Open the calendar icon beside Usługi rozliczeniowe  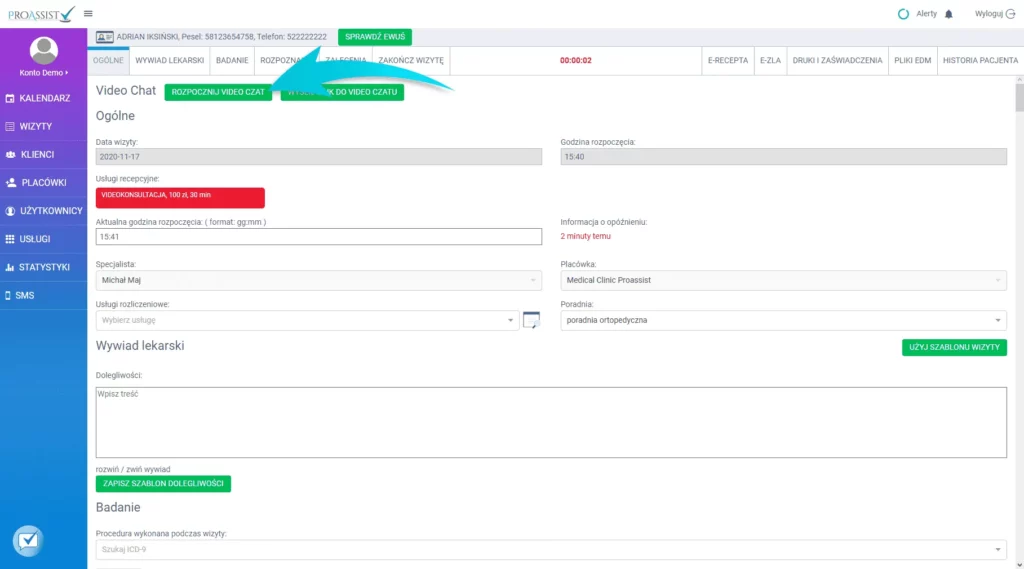tap(531, 320)
